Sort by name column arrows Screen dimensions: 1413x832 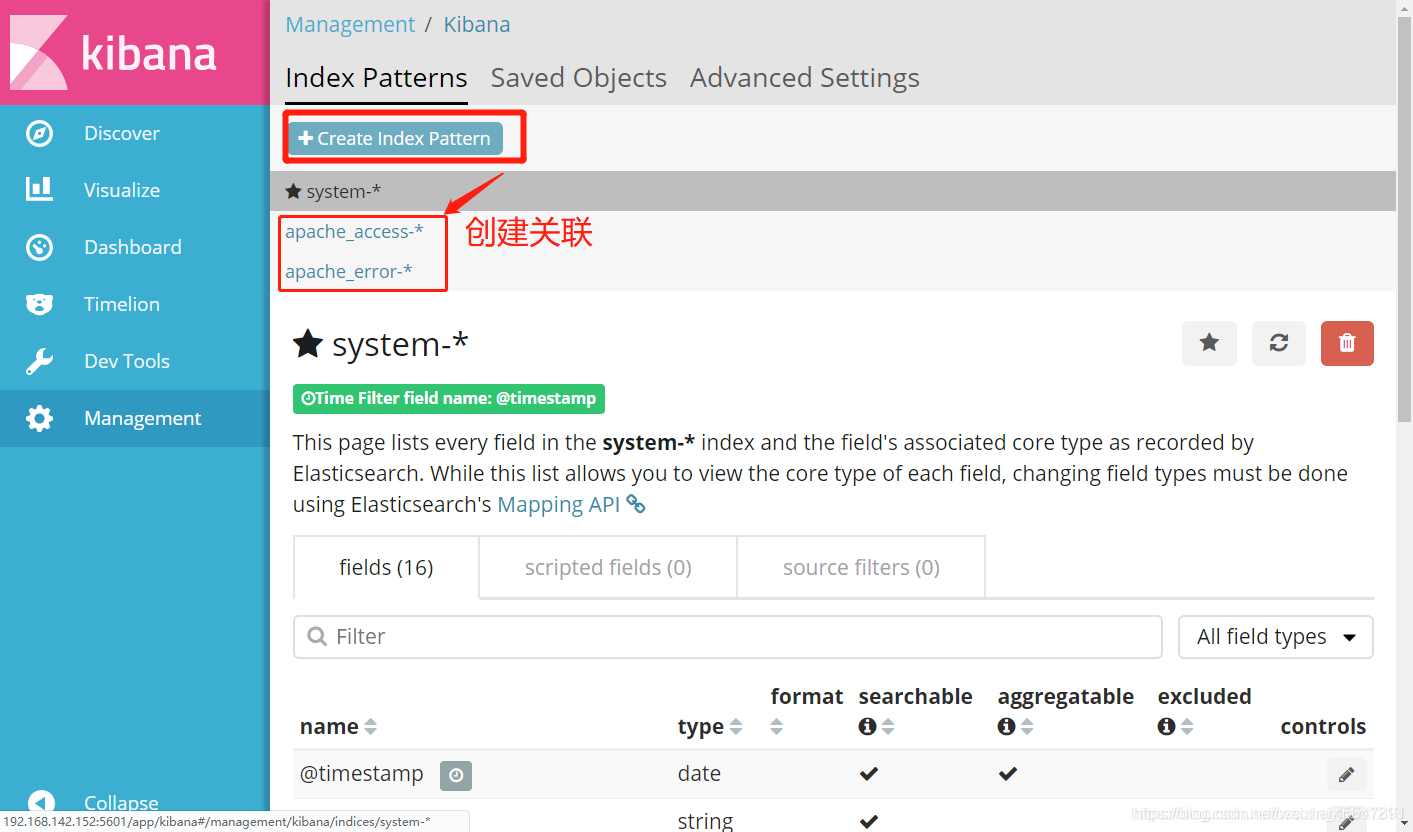[x=371, y=727]
